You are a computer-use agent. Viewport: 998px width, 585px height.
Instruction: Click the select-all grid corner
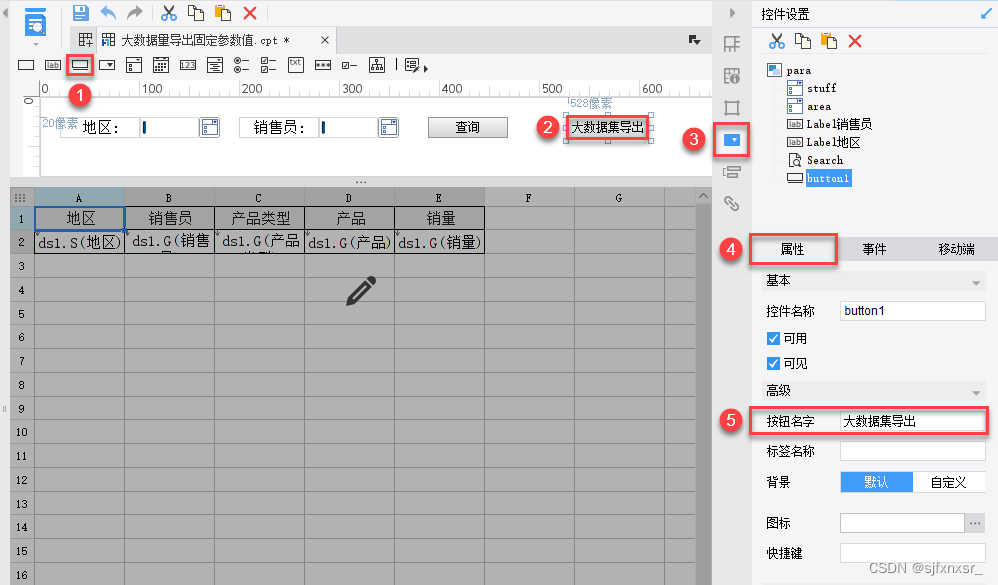tap(21, 198)
